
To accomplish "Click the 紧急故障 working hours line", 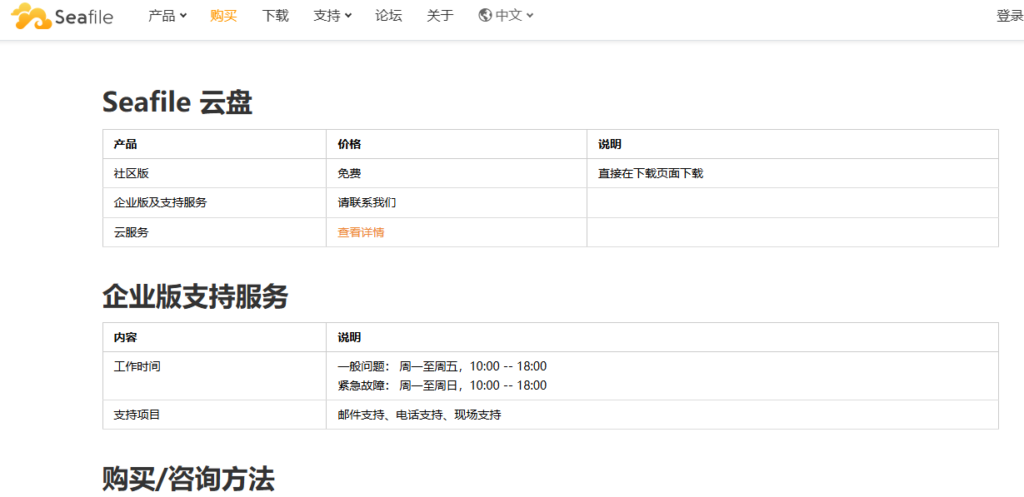I will click(x=442, y=385).
